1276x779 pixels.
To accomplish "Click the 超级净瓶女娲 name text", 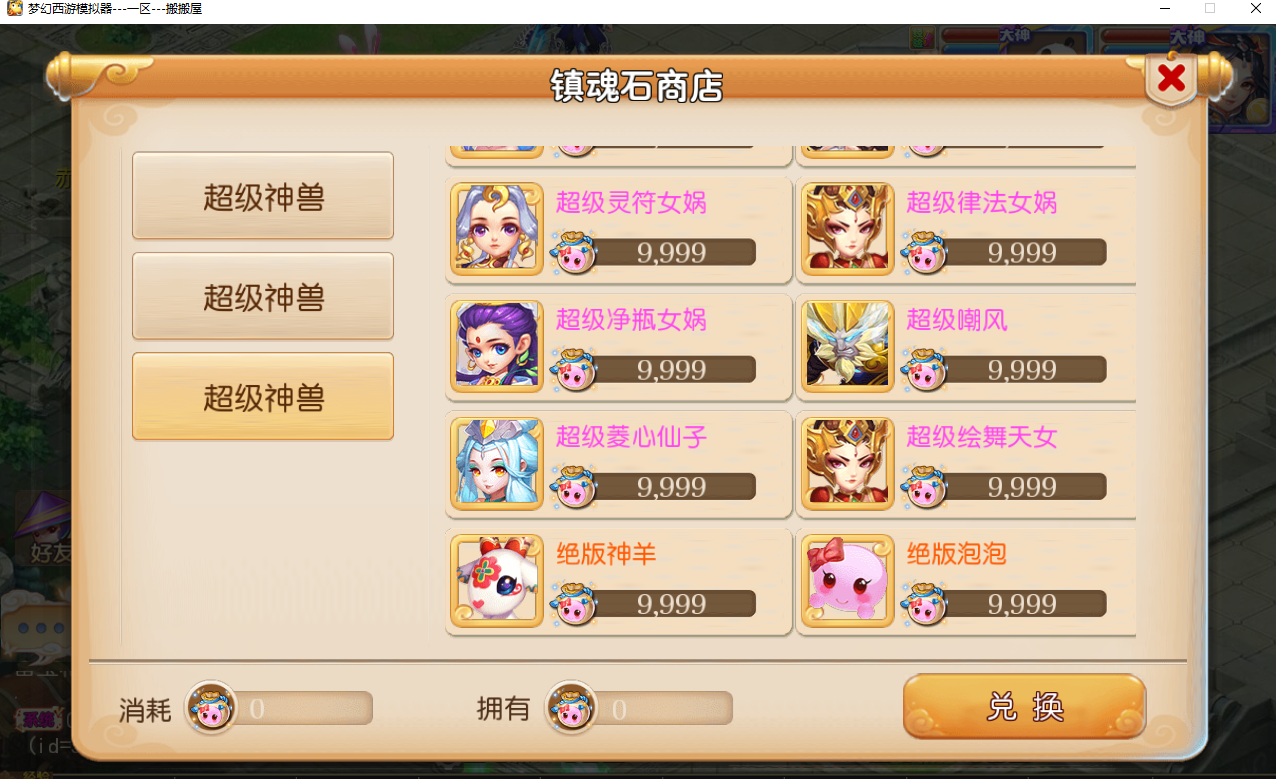I will [631, 319].
